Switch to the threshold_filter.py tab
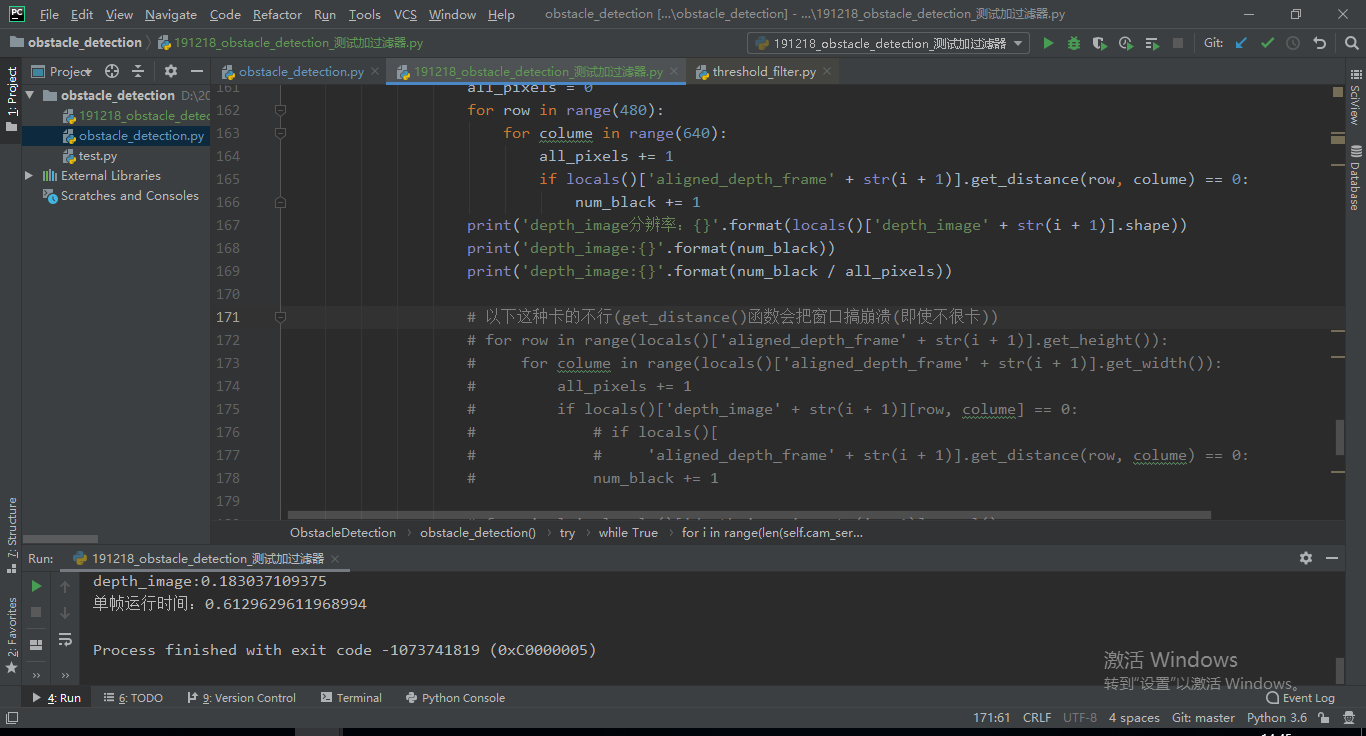Screen dimensions: 1366x736 pos(763,71)
